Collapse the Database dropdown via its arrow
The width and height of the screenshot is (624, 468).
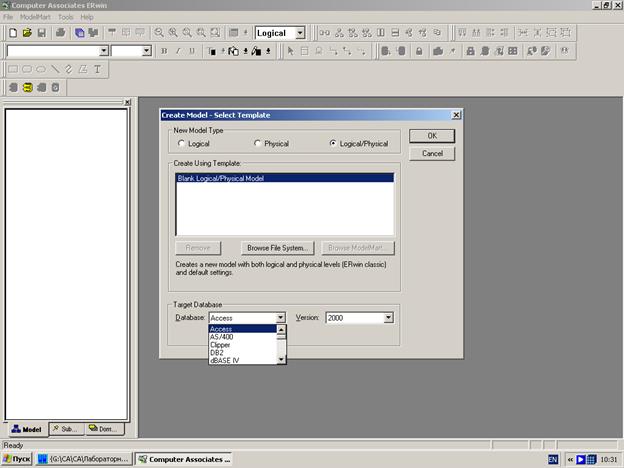pyautogui.click(x=281, y=318)
